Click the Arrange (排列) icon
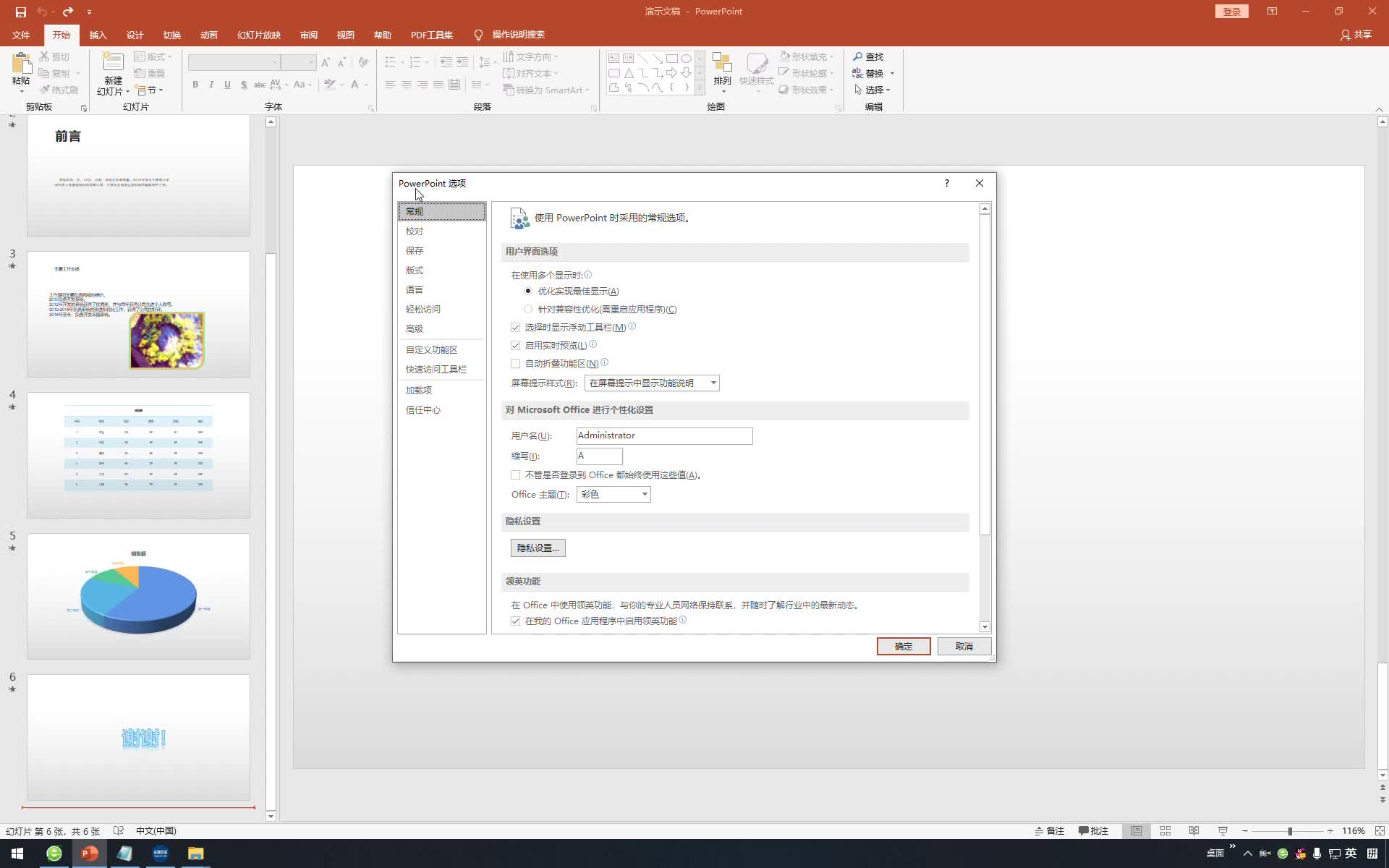This screenshot has height=868, width=1389. [x=722, y=62]
